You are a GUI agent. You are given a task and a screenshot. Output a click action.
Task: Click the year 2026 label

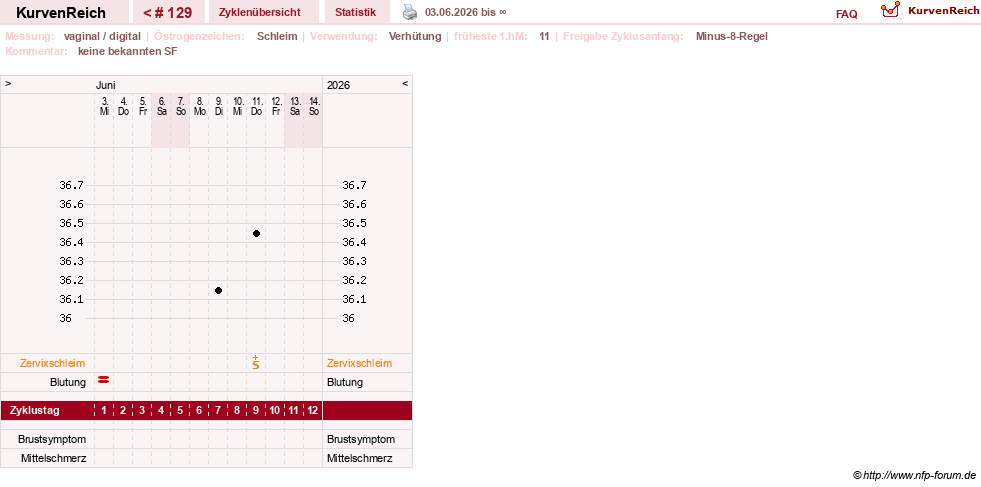pyautogui.click(x=338, y=85)
